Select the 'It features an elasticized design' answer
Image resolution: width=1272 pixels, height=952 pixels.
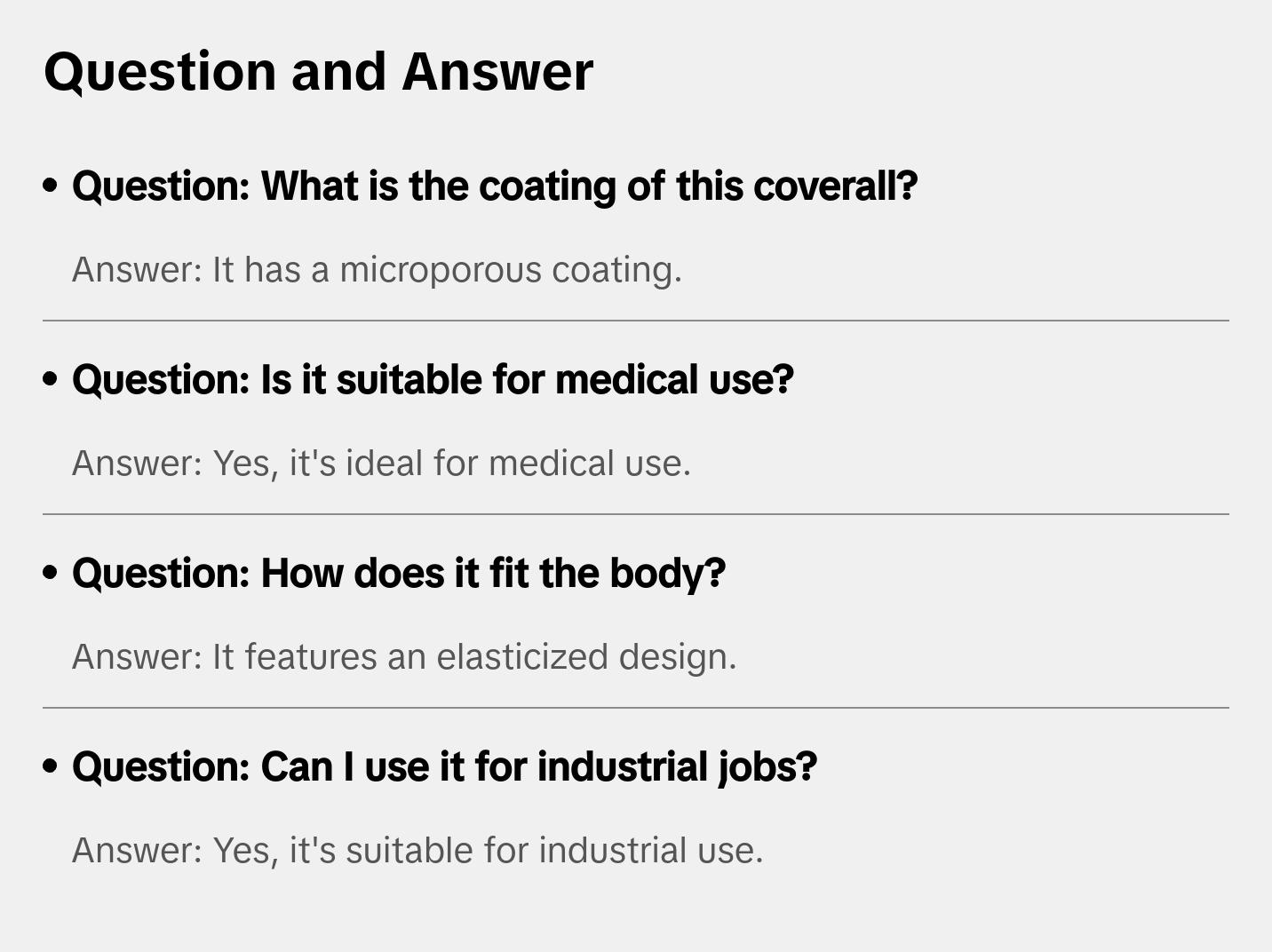pyautogui.click(x=404, y=657)
